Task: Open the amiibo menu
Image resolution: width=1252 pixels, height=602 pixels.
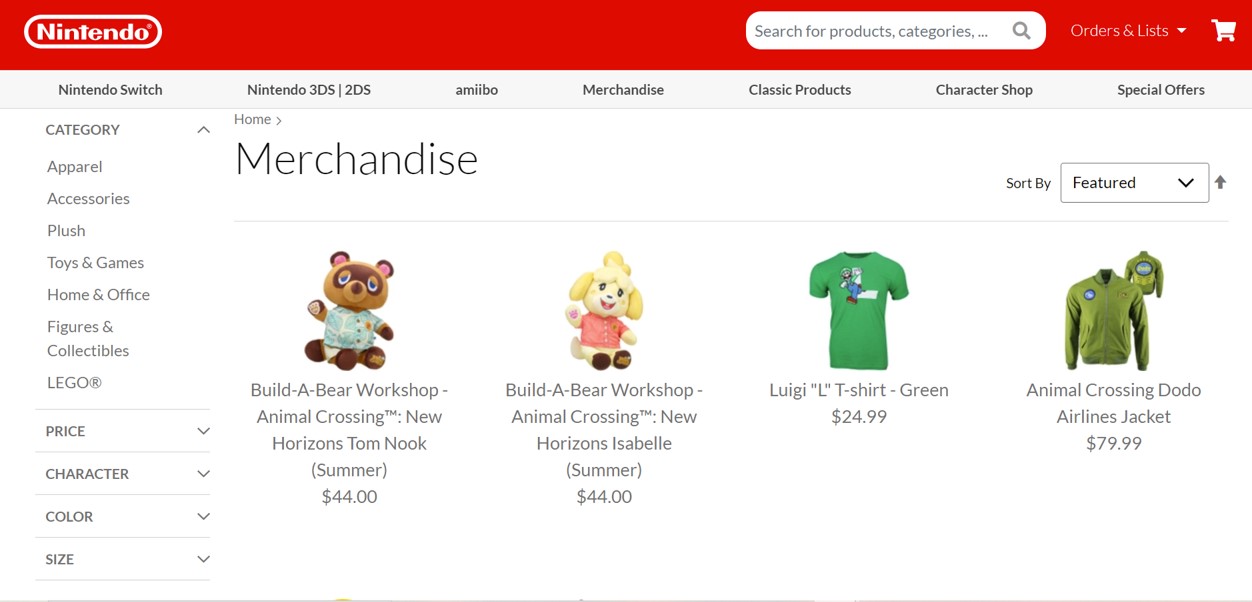Action: 477,90
